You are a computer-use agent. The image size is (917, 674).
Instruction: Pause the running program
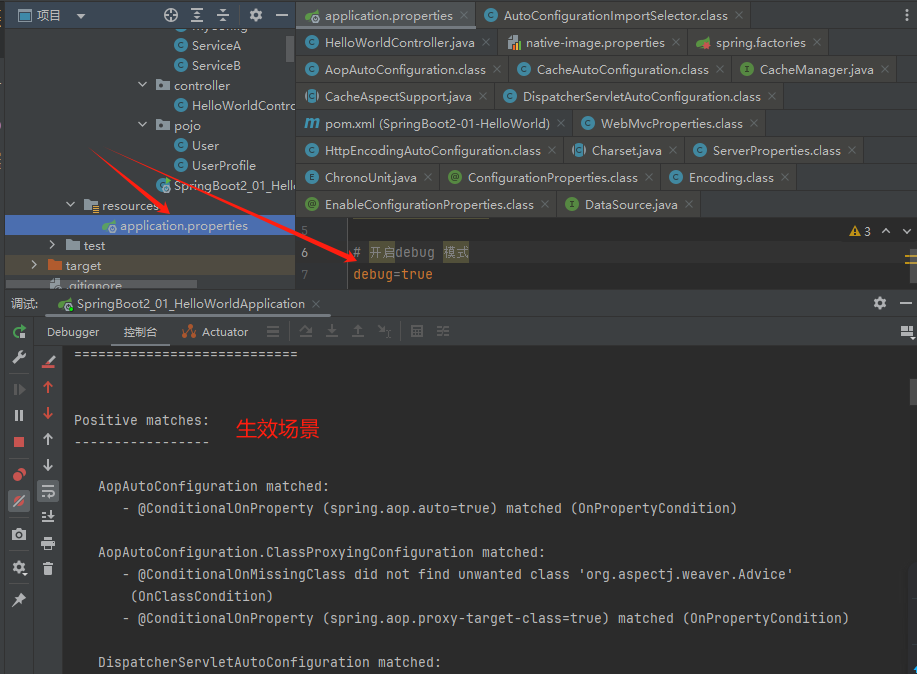coord(19,415)
